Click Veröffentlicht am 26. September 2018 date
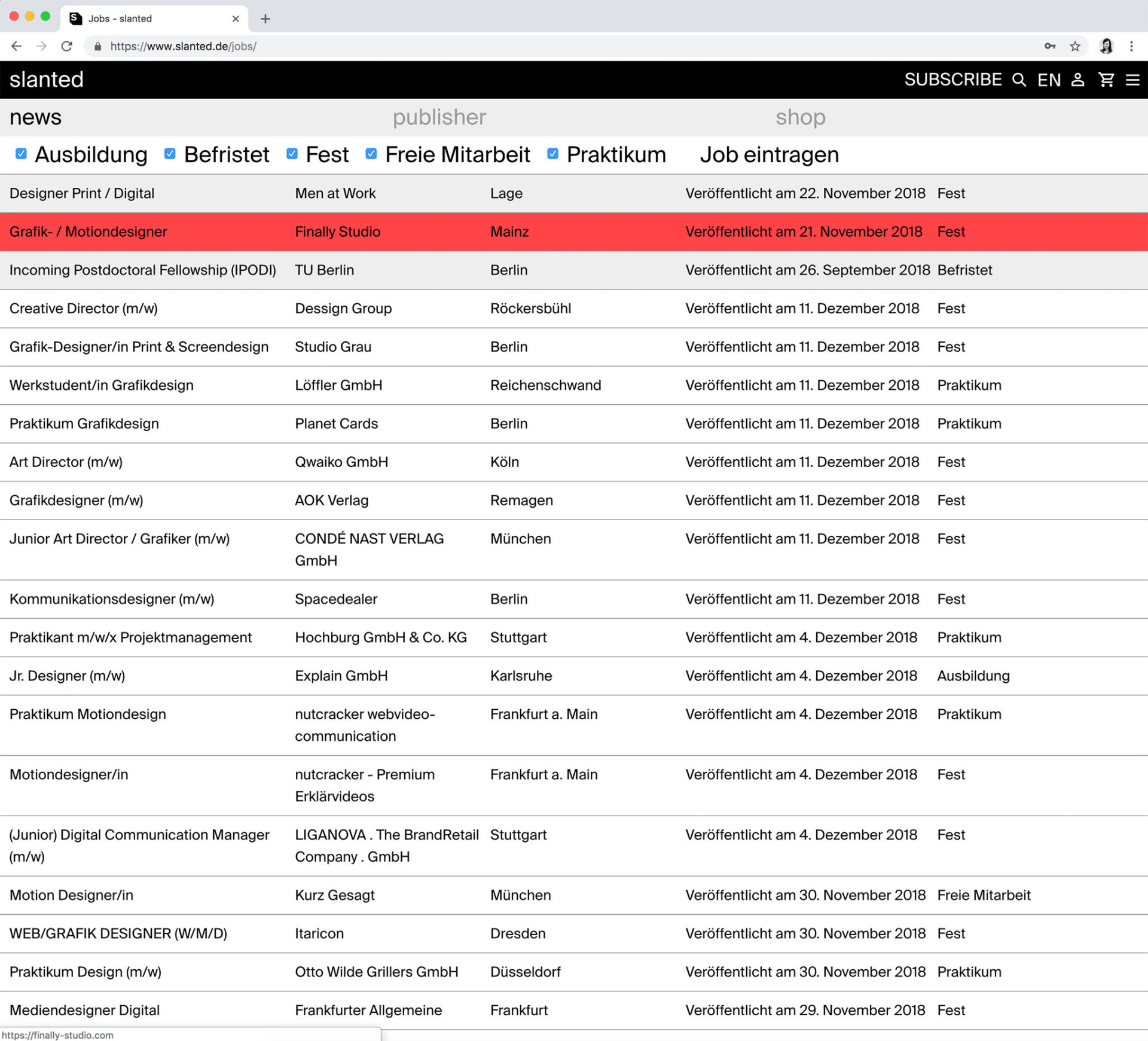This screenshot has height=1041, width=1148. (x=808, y=270)
